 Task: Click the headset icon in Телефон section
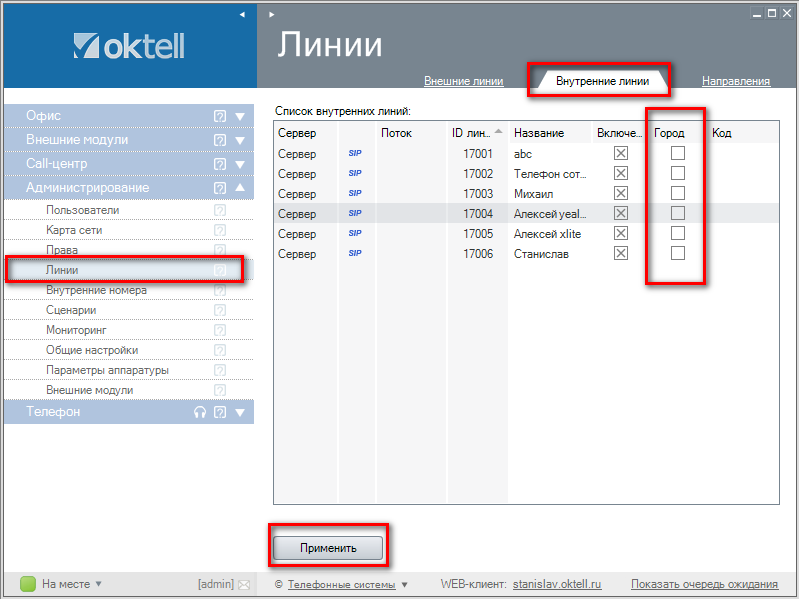coord(200,412)
